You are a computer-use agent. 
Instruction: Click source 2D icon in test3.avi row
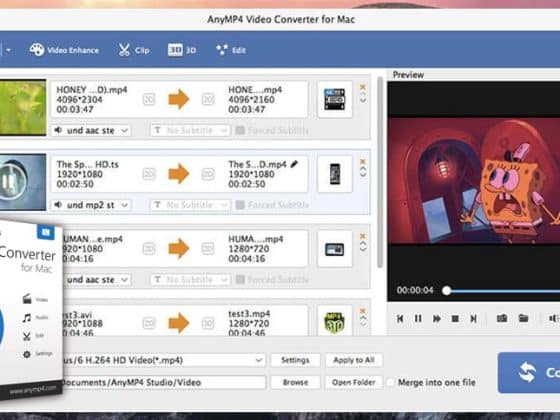click(x=149, y=323)
